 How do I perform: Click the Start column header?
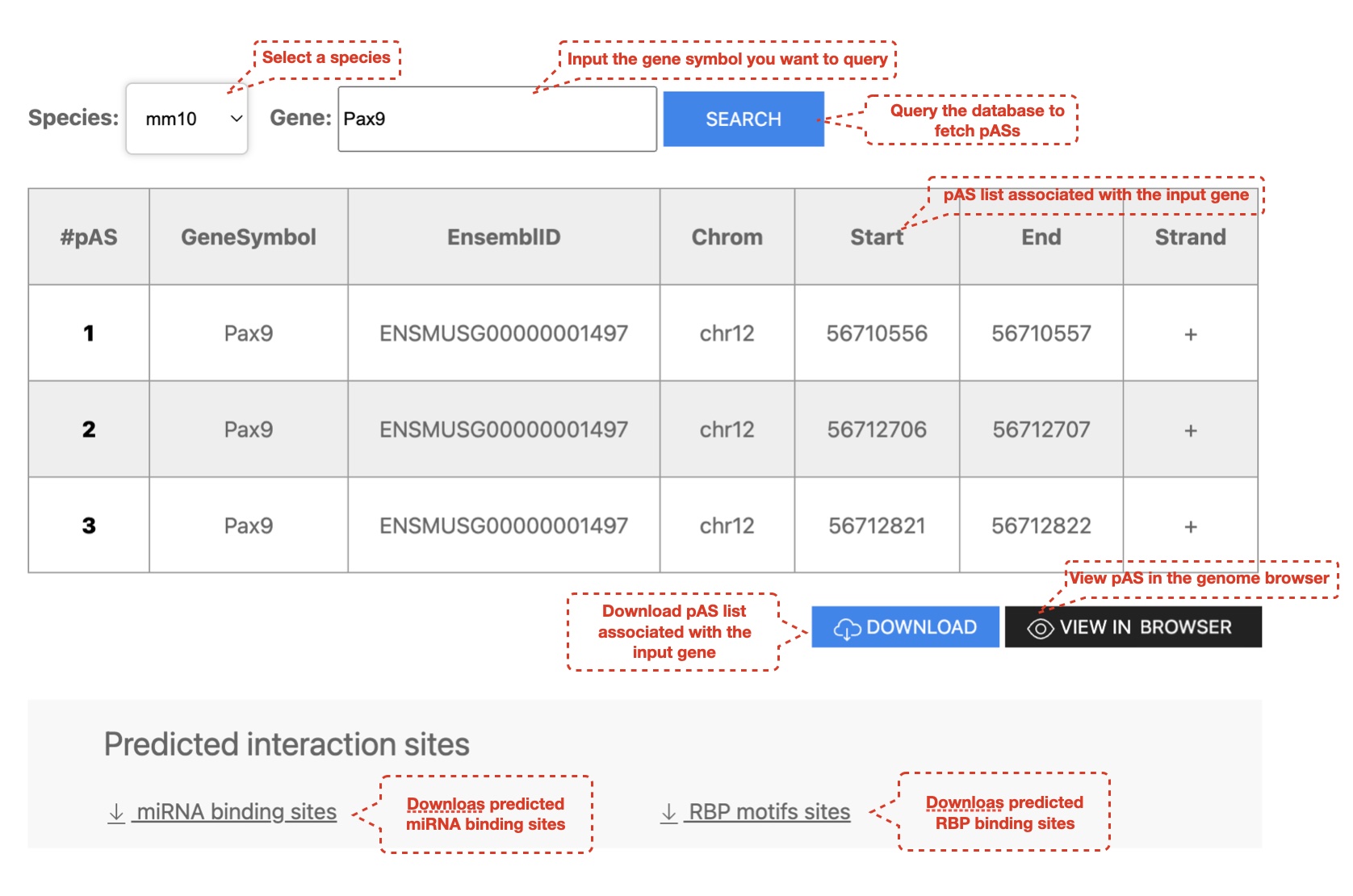pyautogui.click(x=876, y=237)
